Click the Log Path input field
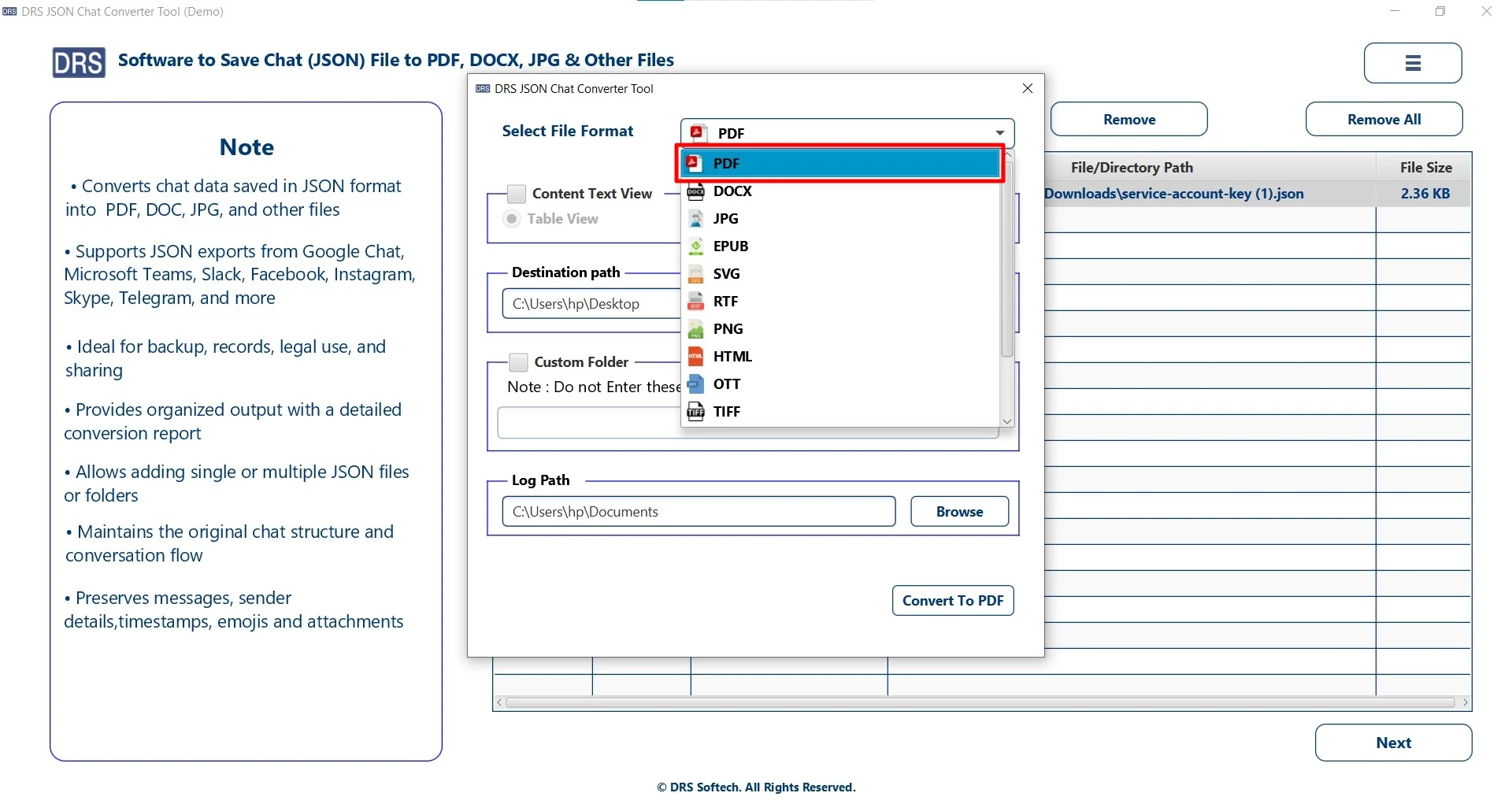 699,512
